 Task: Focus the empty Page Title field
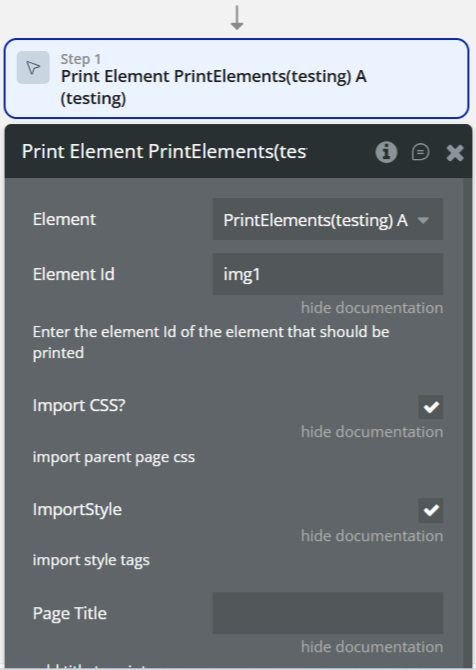coord(328,613)
